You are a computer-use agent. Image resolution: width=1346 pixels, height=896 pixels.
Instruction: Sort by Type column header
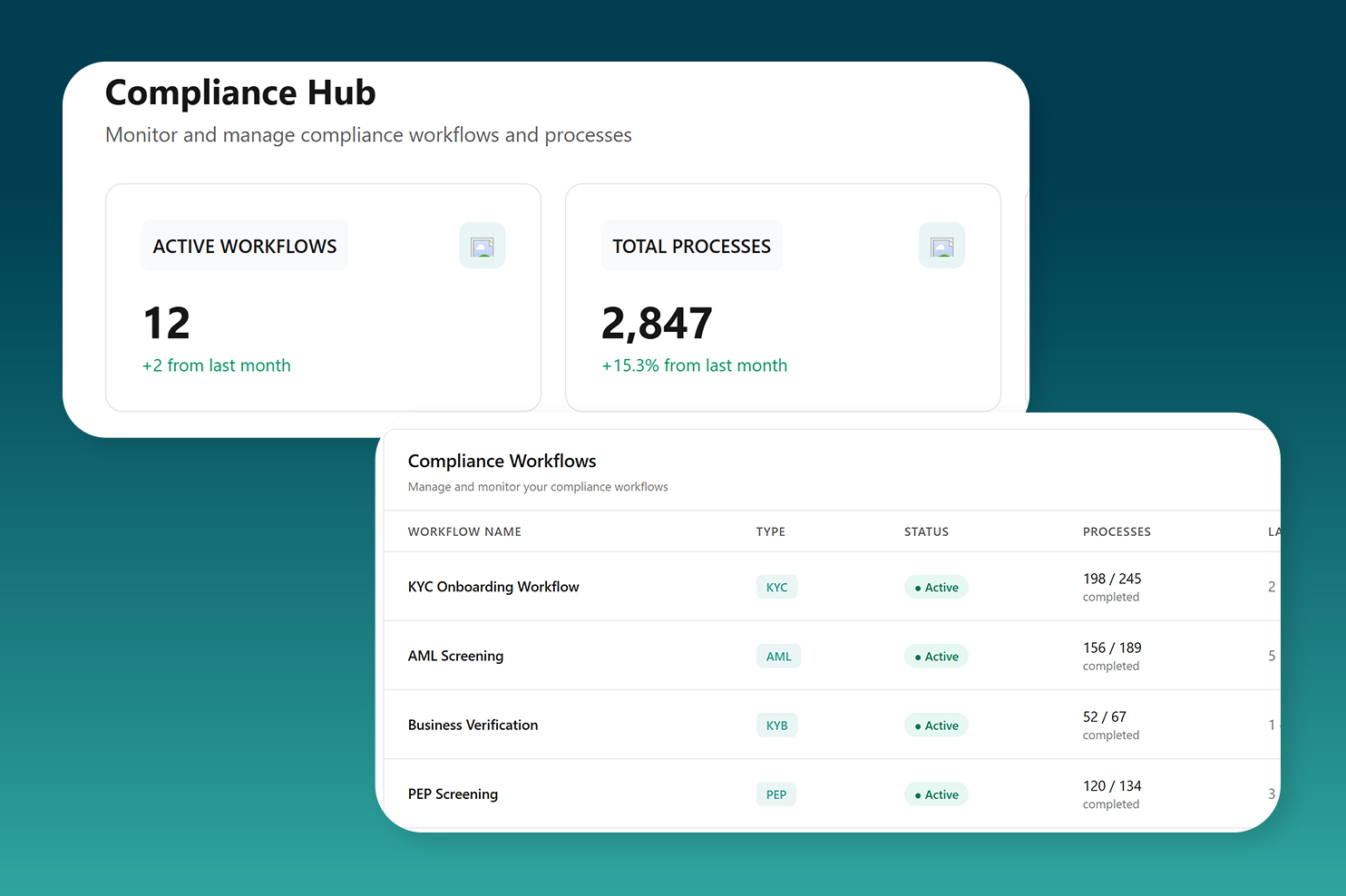coord(770,531)
